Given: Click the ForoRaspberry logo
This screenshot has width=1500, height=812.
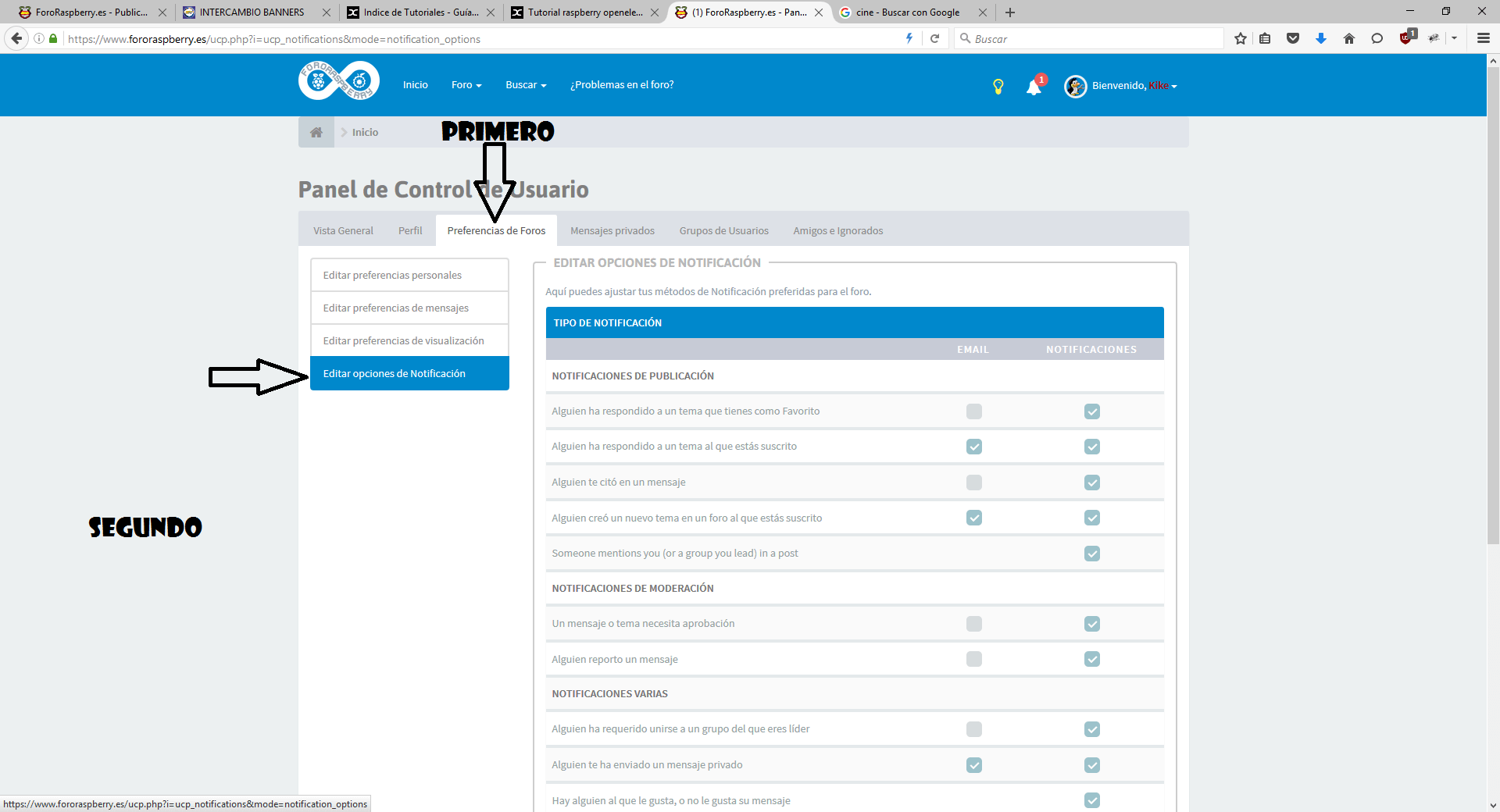Looking at the screenshot, I should pyautogui.click(x=339, y=81).
